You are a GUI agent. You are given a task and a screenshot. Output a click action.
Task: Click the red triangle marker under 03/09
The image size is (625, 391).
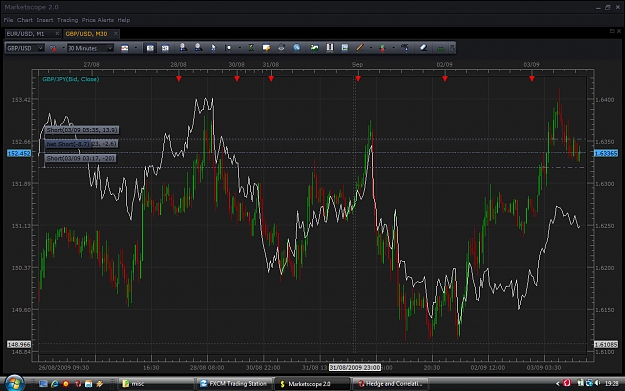[532, 79]
